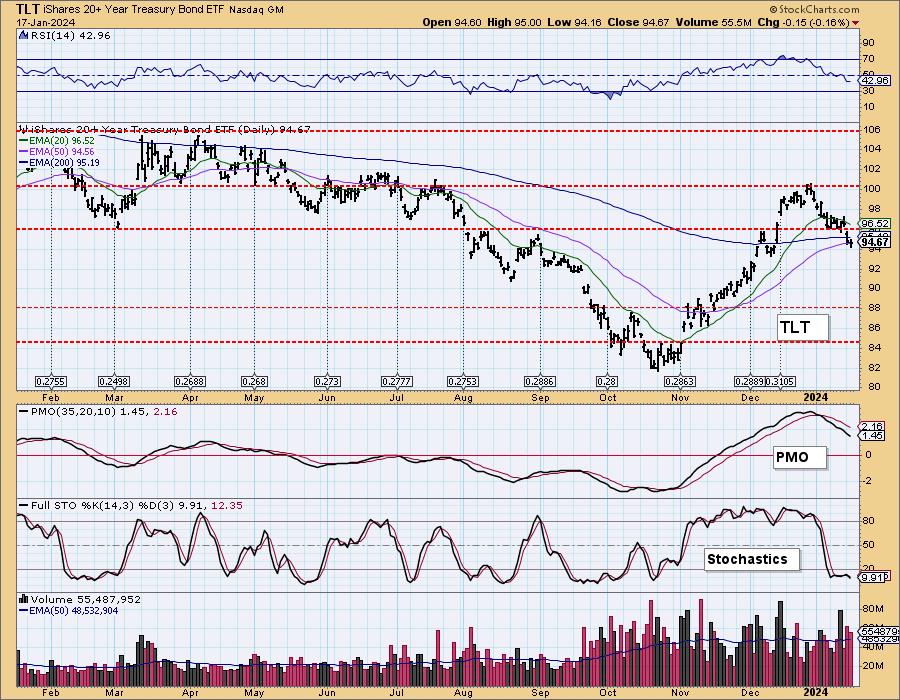
Task: Click the TLT annotation box on price chart
Action: click(x=803, y=328)
